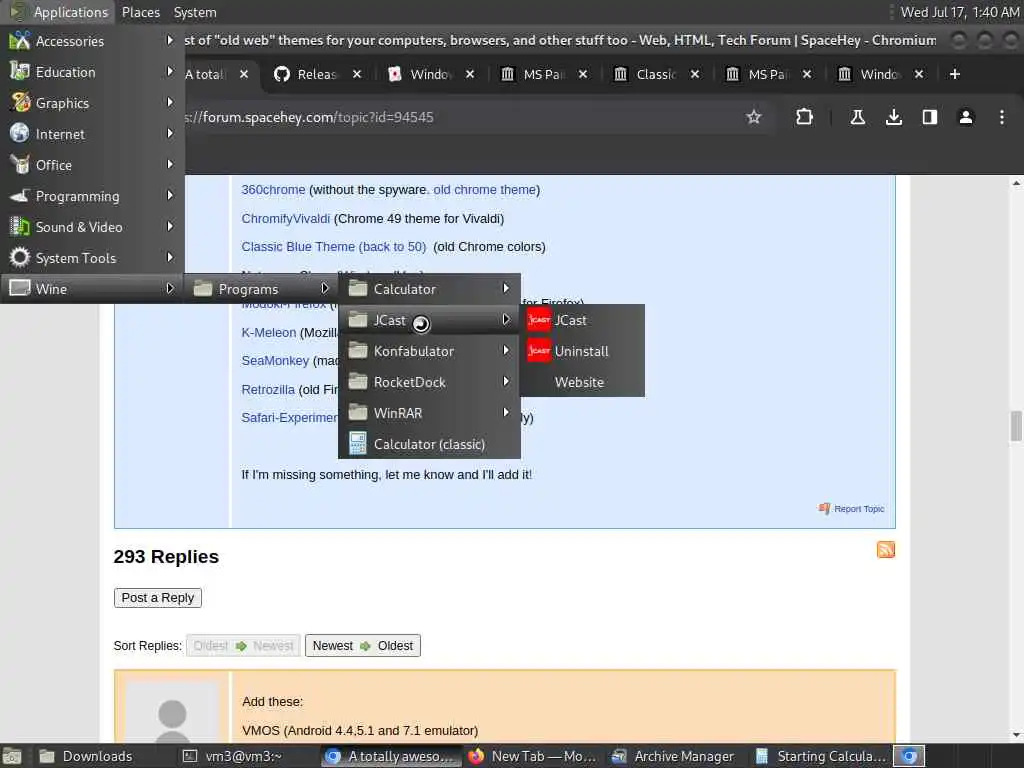Sort replies Newest to Oldest

click(362, 645)
